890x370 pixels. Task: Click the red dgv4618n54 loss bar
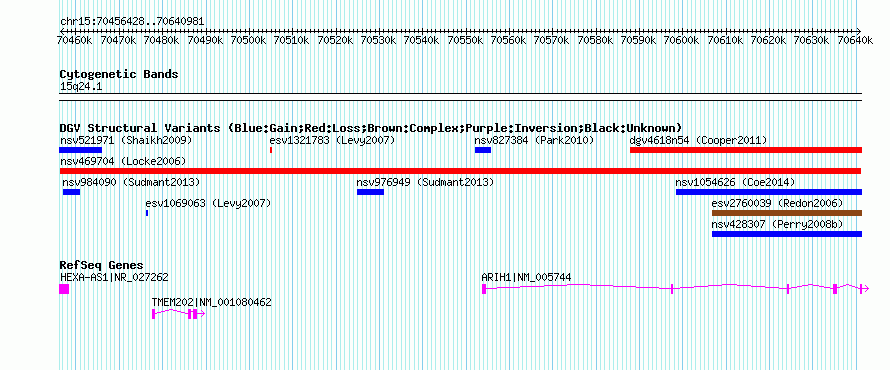(x=746, y=150)
